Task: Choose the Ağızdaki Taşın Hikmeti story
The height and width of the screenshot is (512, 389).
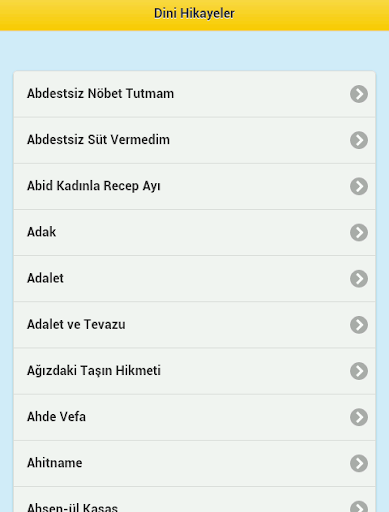Action: (194, 371)
